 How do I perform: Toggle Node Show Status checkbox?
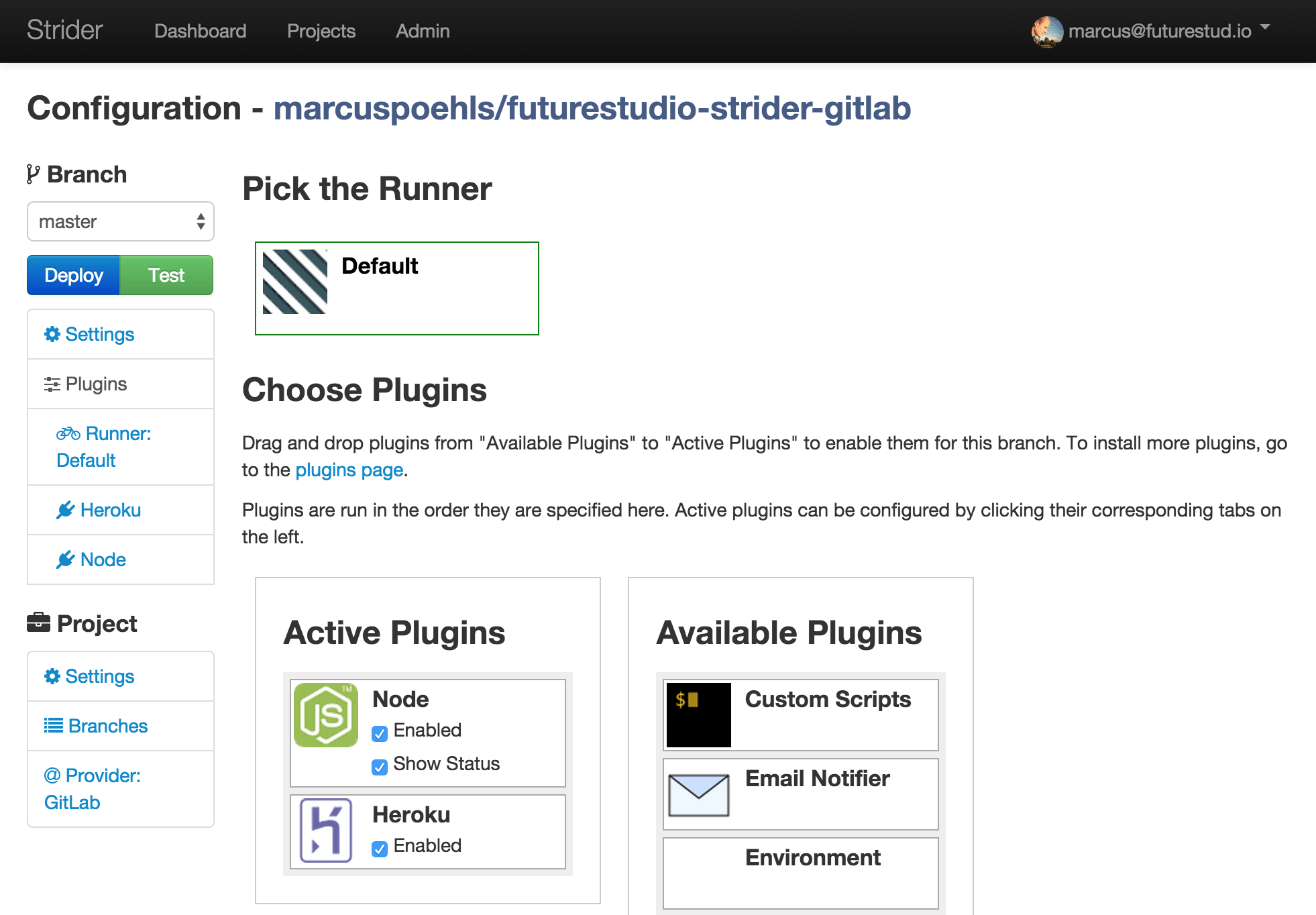point(380,766)
